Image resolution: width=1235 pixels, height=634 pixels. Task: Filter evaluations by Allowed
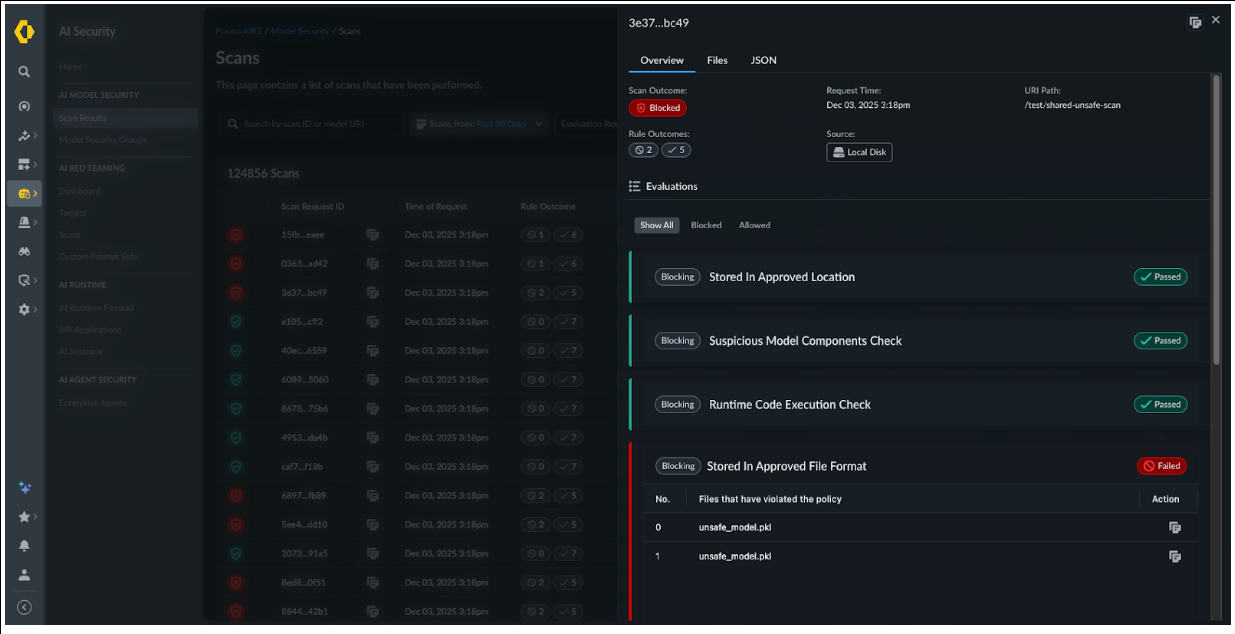click(754, 225)
